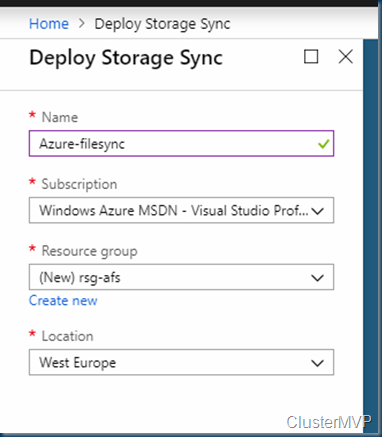Go to the Home breadcrumb link

tap(49, 24)
